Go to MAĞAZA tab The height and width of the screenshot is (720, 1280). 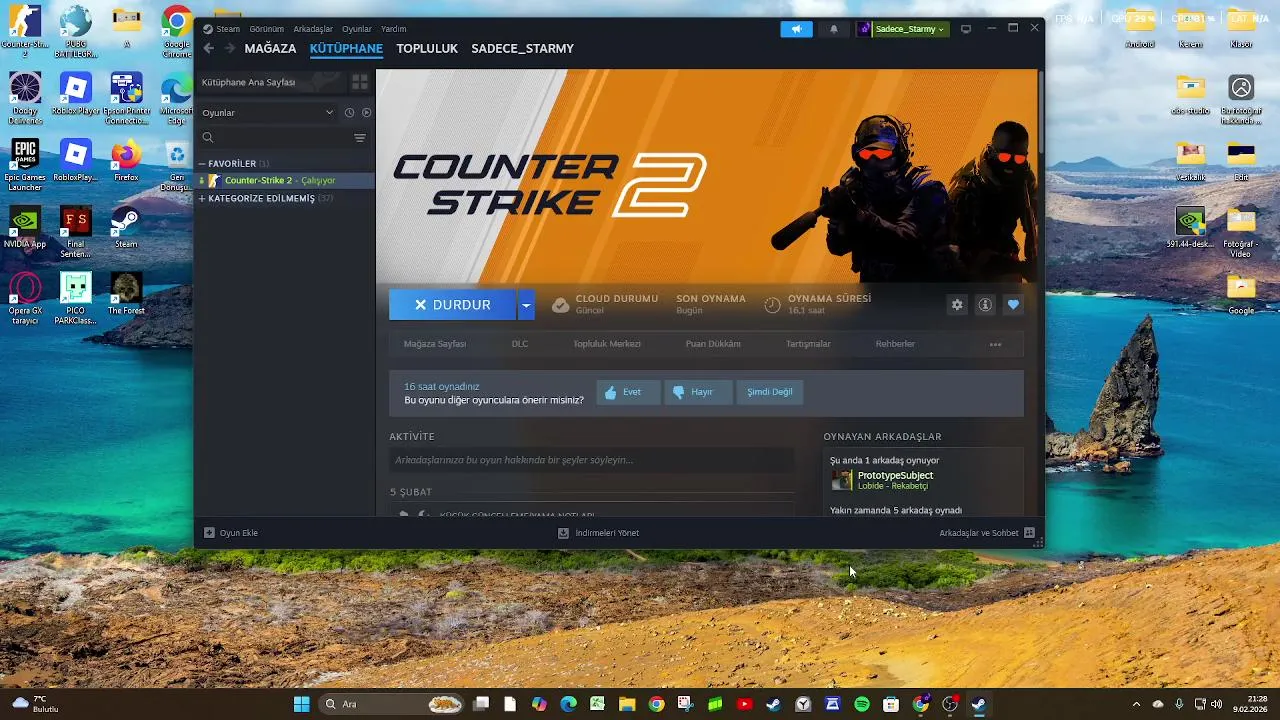click(x=270, y=48)
